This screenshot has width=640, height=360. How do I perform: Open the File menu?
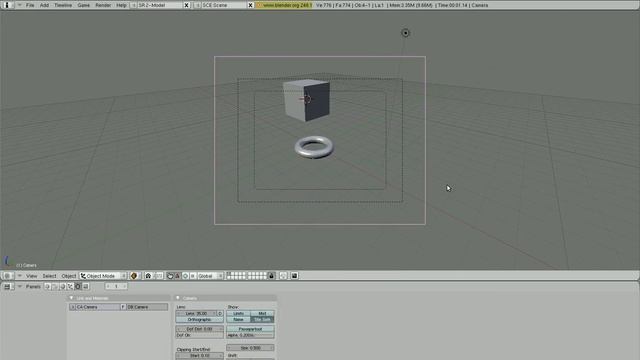[x=30, y=5]
